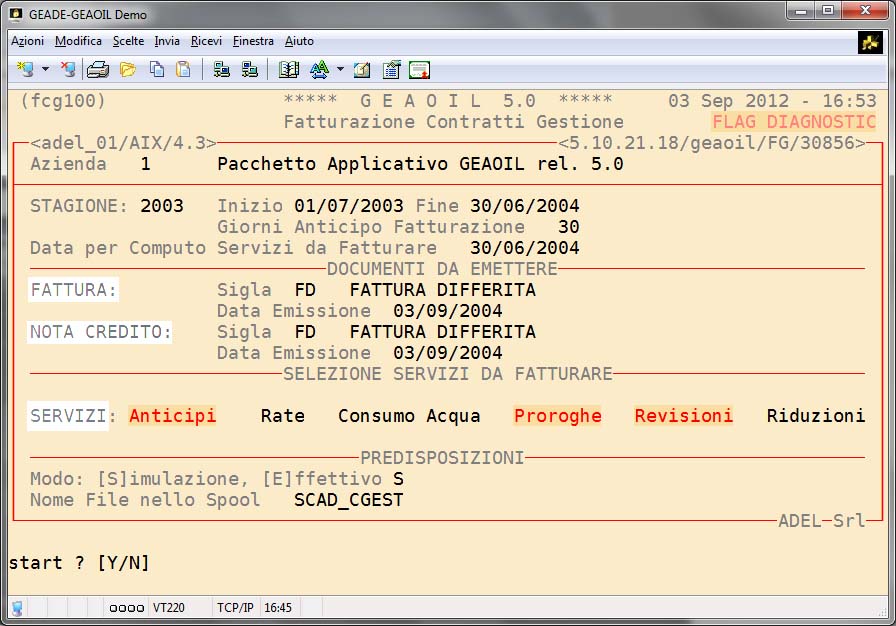Click the new connection toolbar icon

pyautogui.click(x=25, y=69)
